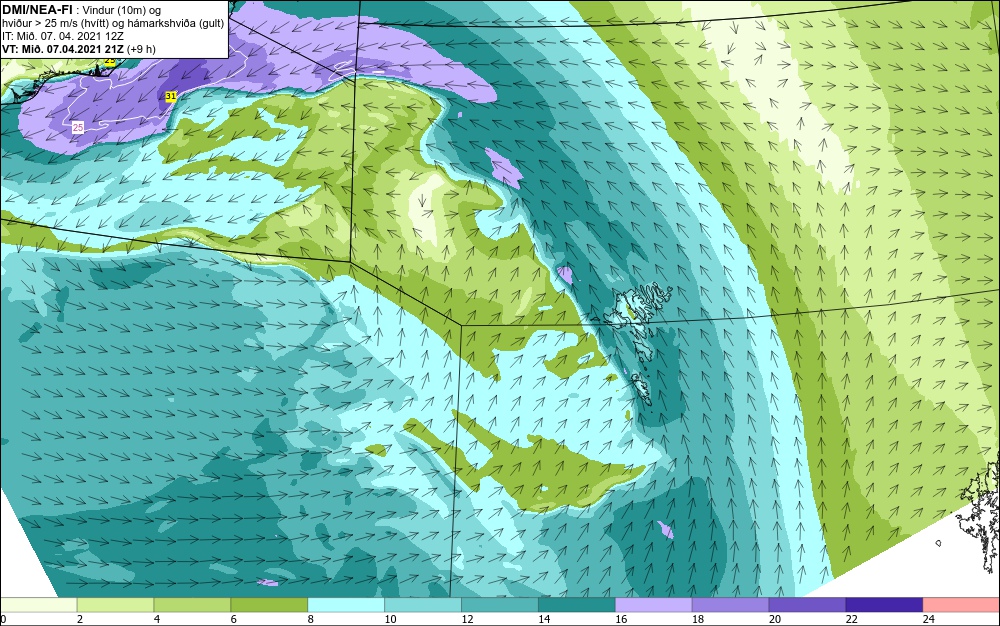Click the 'VT: Mið. 07.04.2021 21Z (+9 h)' line
Image resolution: width=1000 pixels, height=626 pixels.
[x=78, y=49]
